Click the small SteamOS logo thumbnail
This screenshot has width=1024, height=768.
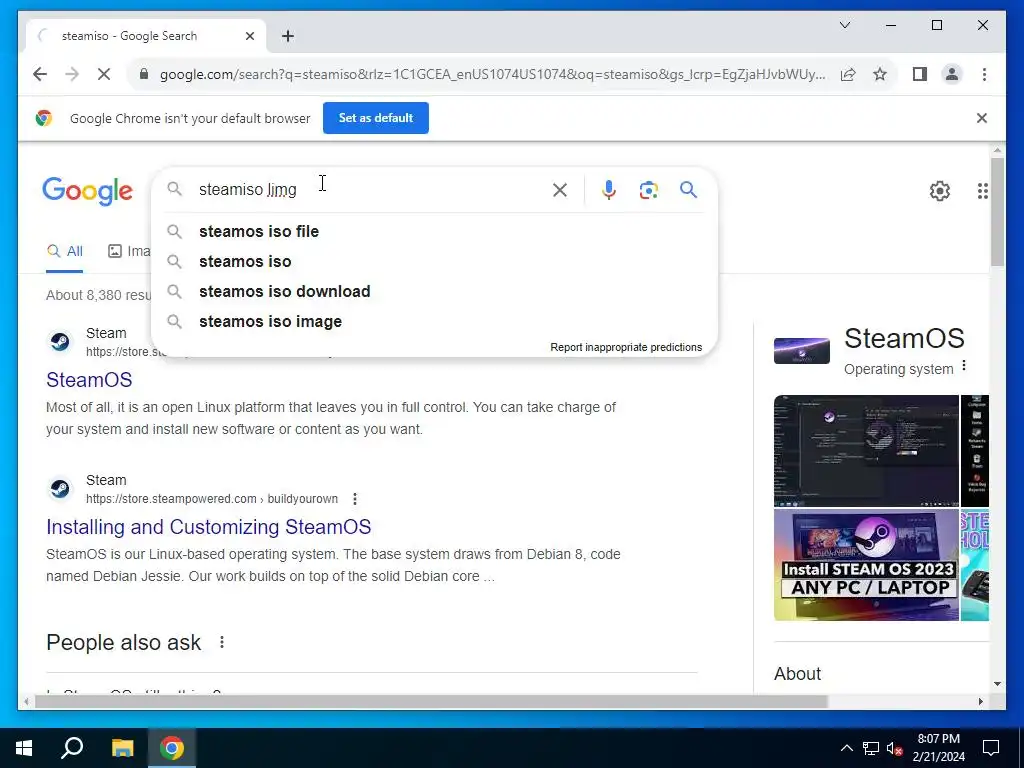click(801, 351)
